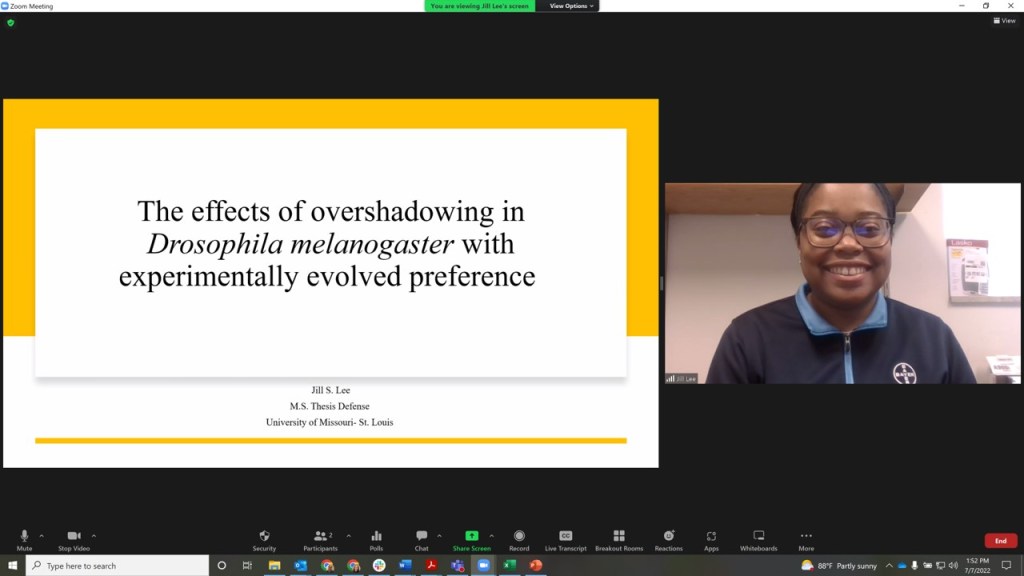This screenshot has height=576, width=1024.
Task: Mute the microphone in Zoom toolbar
Action: [24, 538]
